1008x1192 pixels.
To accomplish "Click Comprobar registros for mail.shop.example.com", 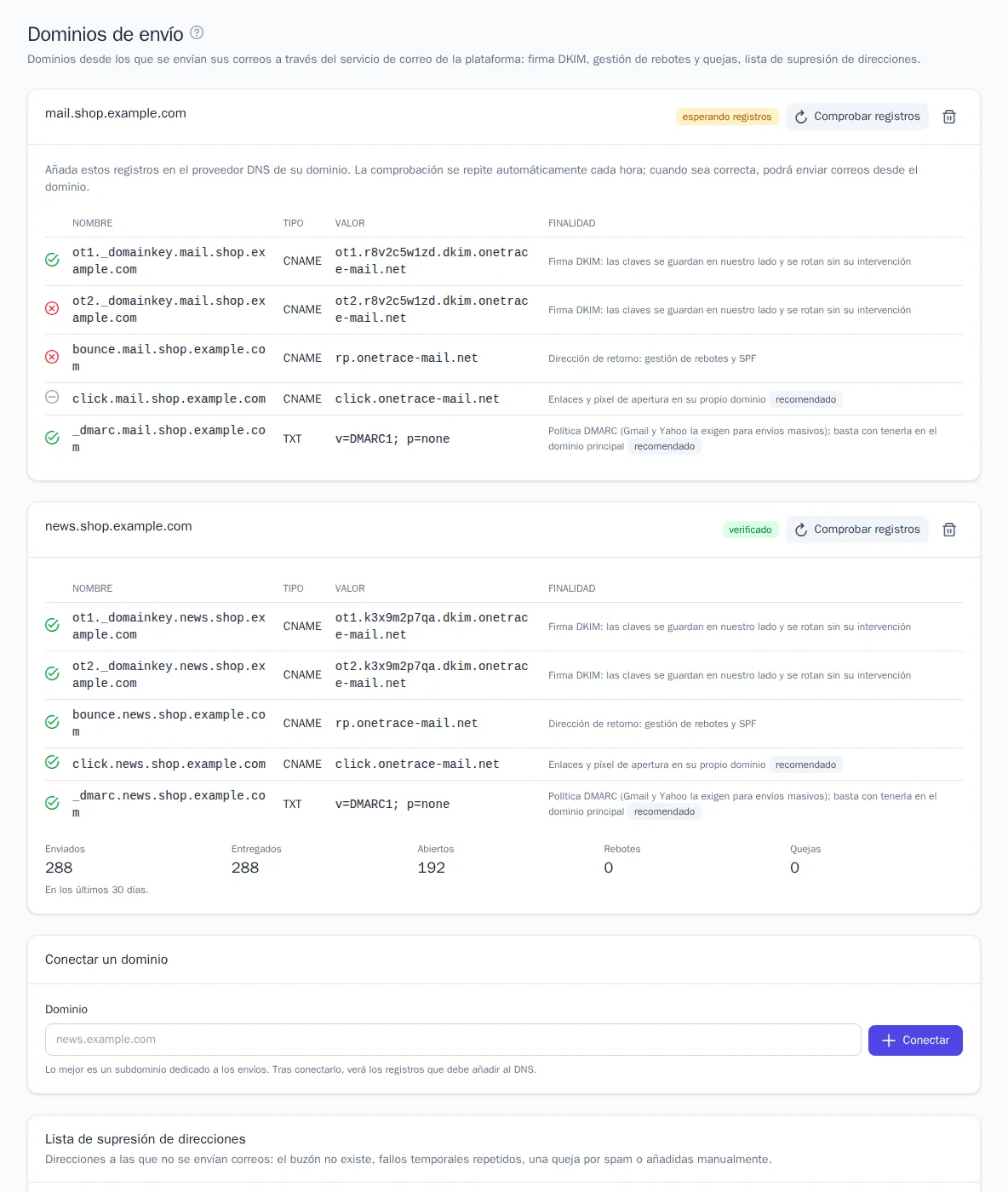I will tap(857, 117).
